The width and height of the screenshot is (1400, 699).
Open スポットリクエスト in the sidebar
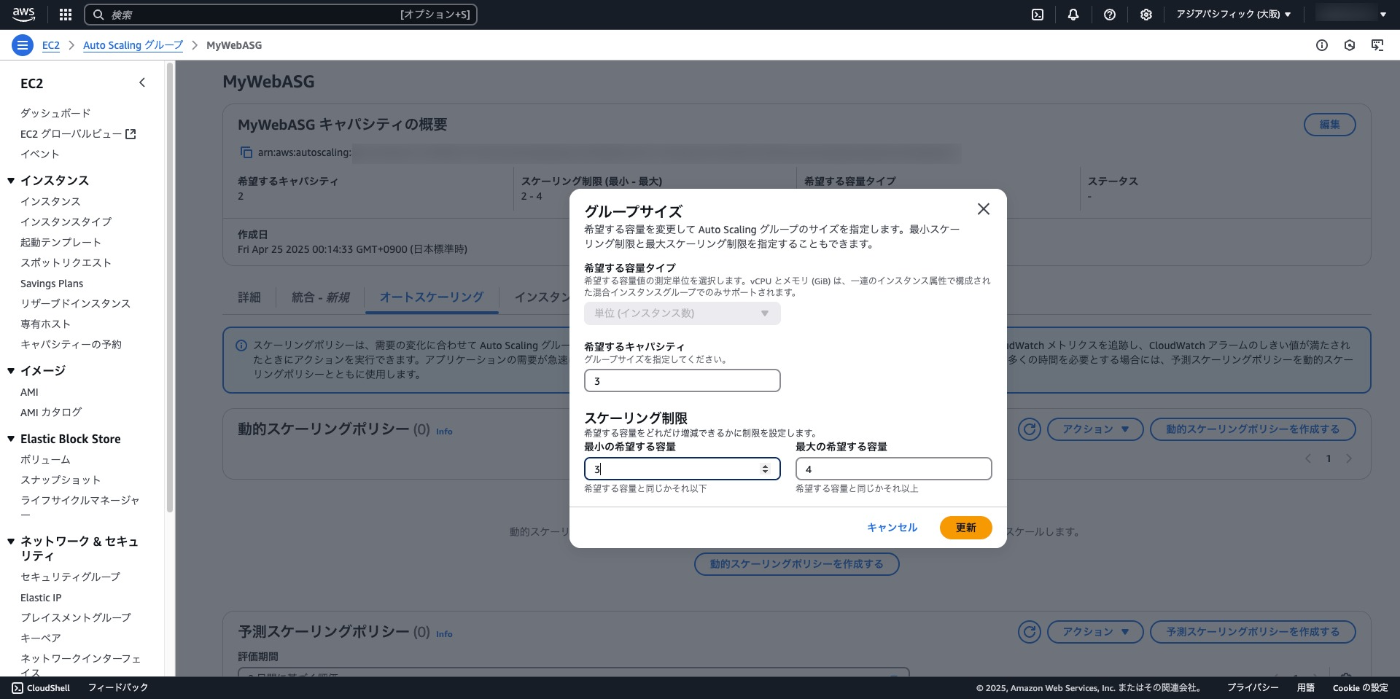click(66, 263)
